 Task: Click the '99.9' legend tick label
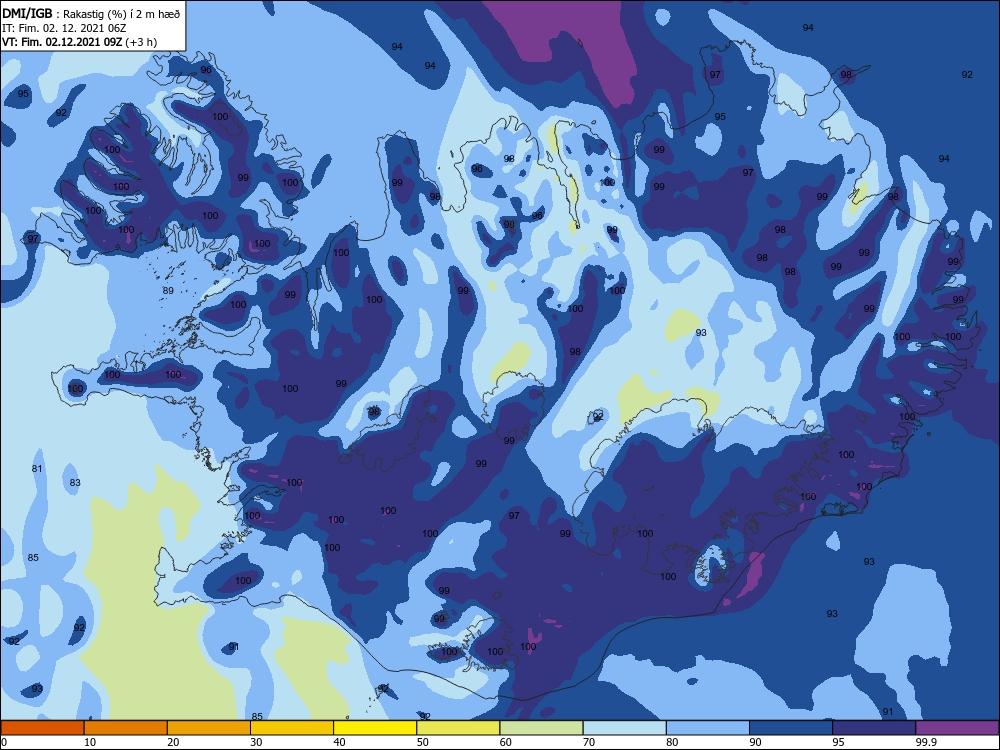[x=926, y=742]
